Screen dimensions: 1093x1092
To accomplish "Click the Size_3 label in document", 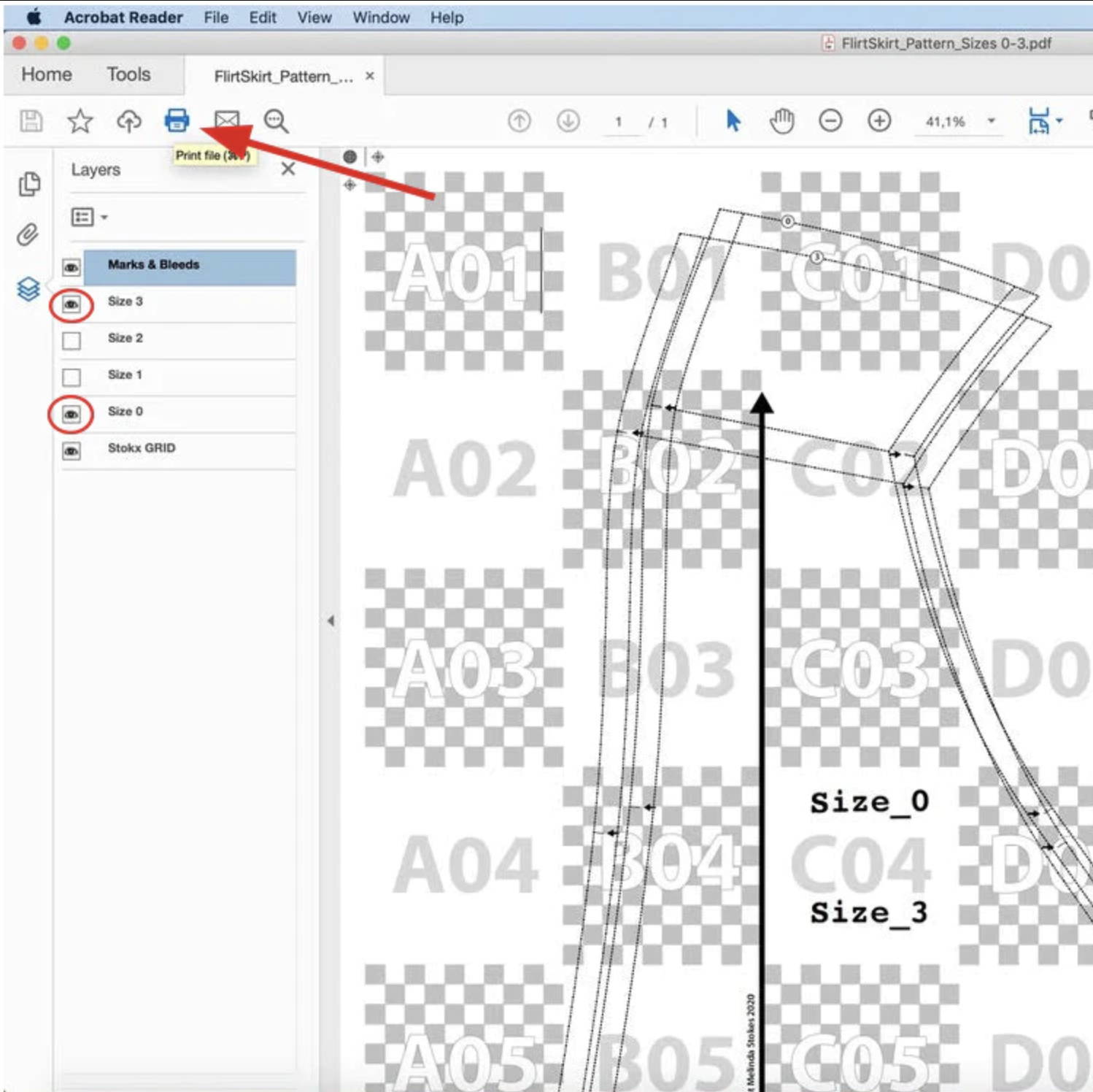I will coord(869,912).
